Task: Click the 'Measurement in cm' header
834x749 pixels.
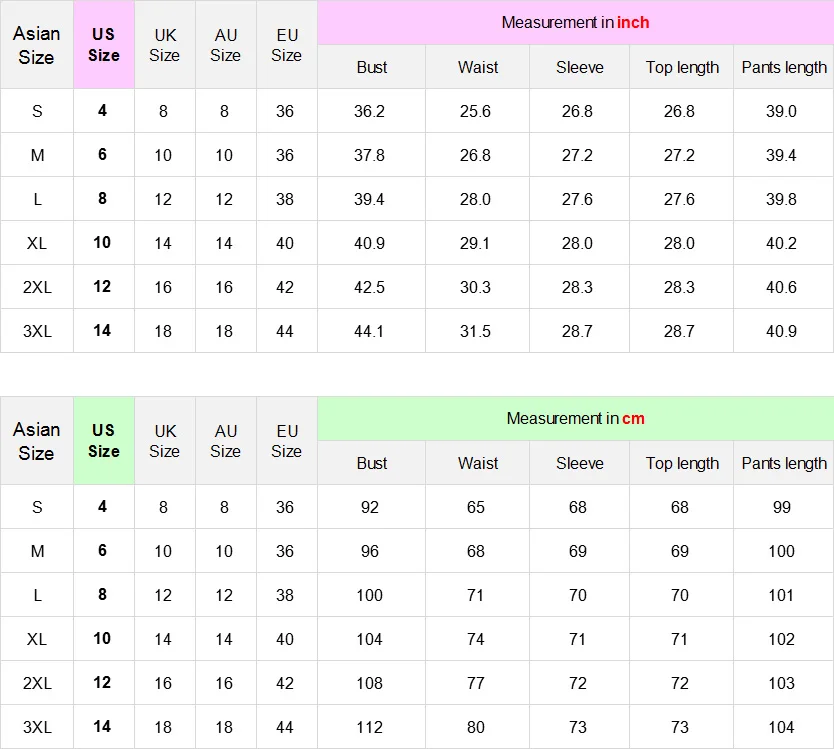Action: click(x=576, y=419)
